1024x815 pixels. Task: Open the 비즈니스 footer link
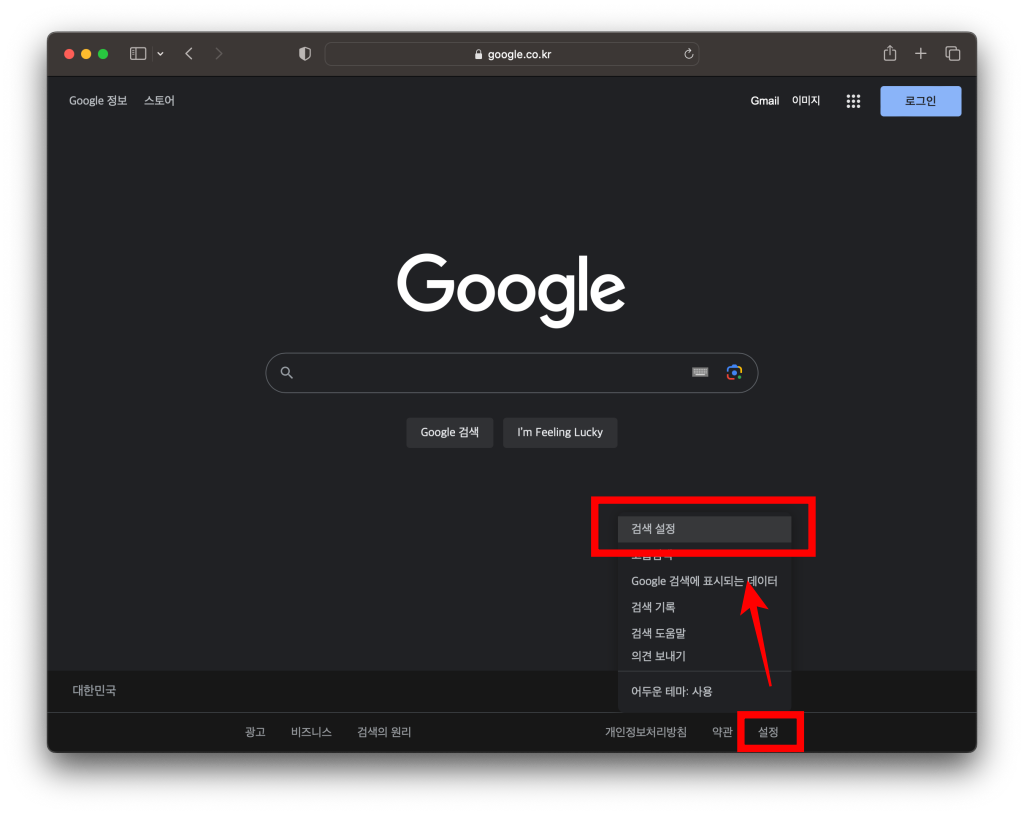(311, 732)
